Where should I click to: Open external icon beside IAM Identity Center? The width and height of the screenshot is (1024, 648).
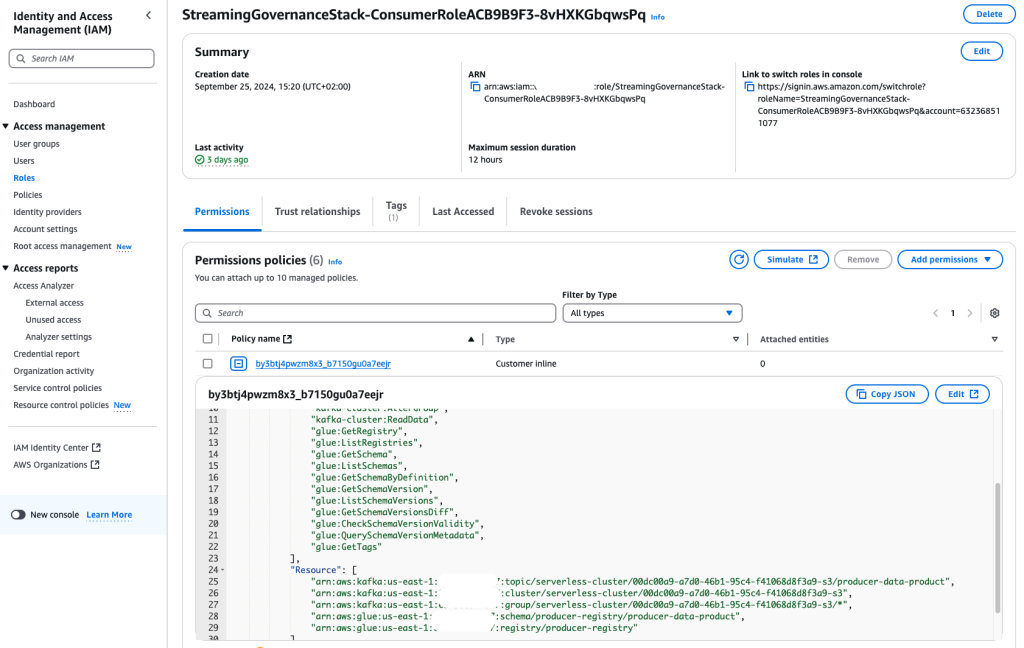96,447
